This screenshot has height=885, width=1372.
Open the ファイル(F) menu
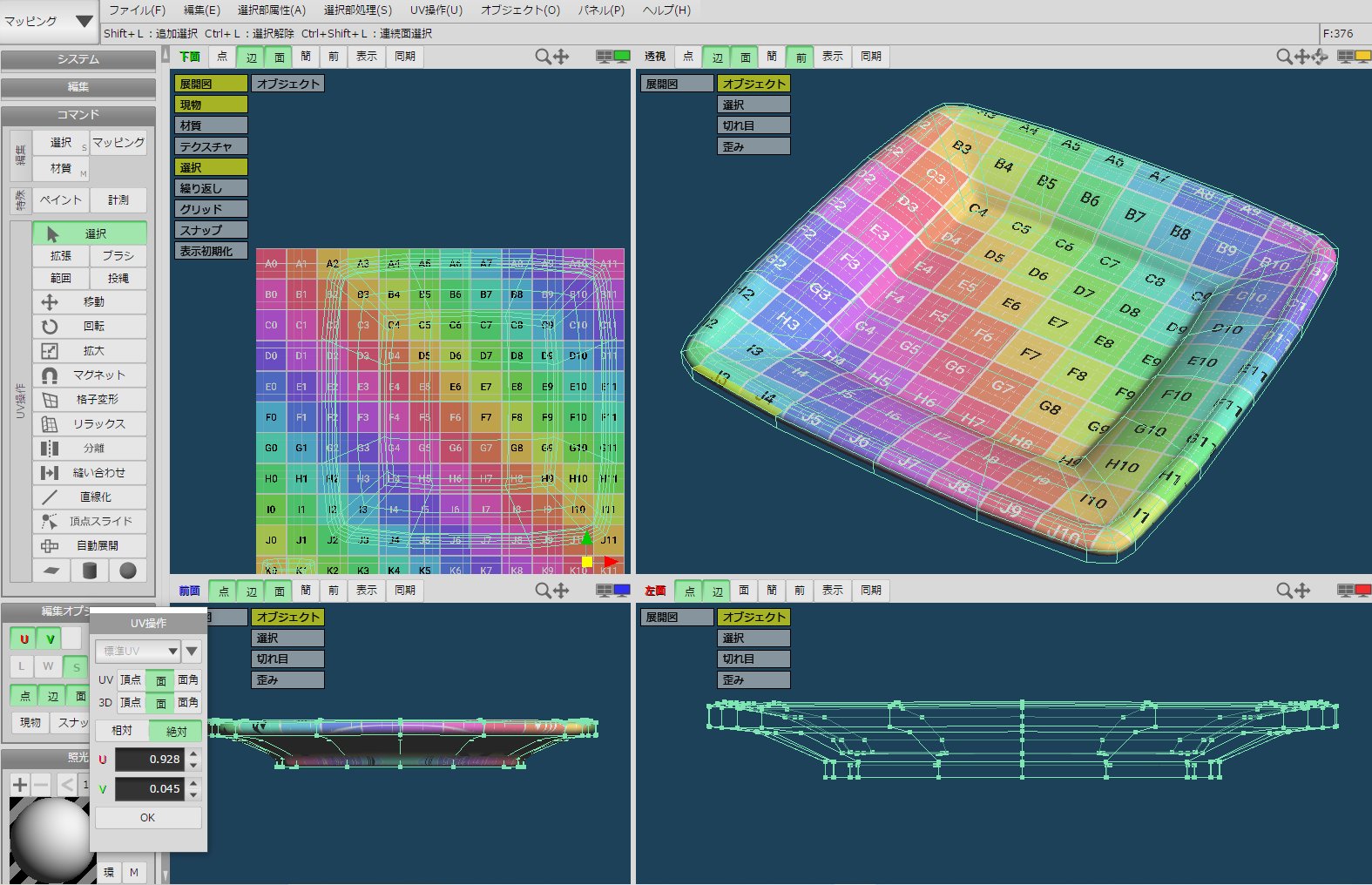pos(137,10)
